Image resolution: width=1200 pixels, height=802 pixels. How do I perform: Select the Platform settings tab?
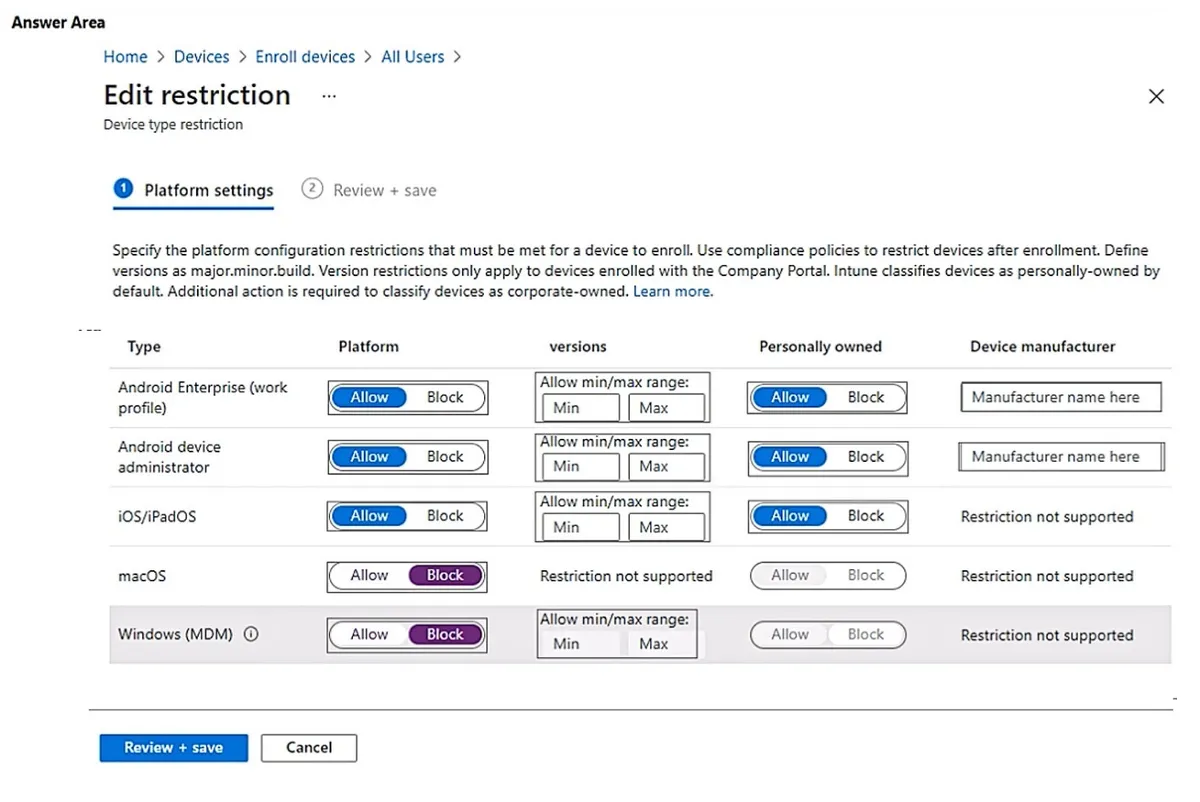[x=209, y=190]
